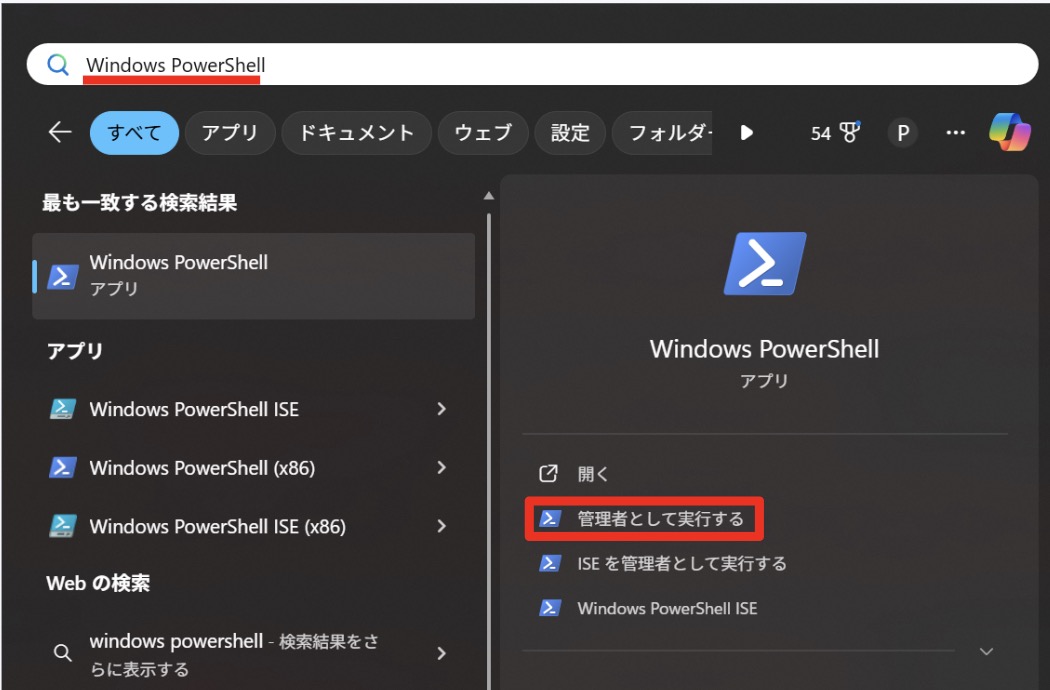Image resolution: width=1050 pixels, height=690 pixels.
Task: Click the magnifier icon in search box
Action: pos(59,66)
